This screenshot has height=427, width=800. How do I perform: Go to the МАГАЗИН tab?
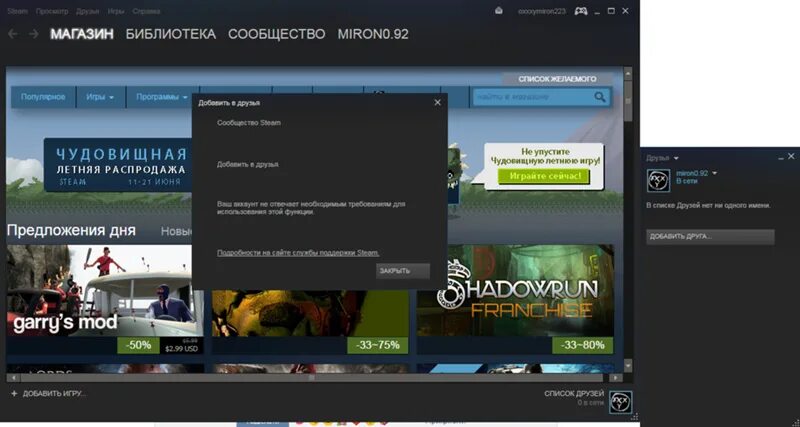pos(82,34)
